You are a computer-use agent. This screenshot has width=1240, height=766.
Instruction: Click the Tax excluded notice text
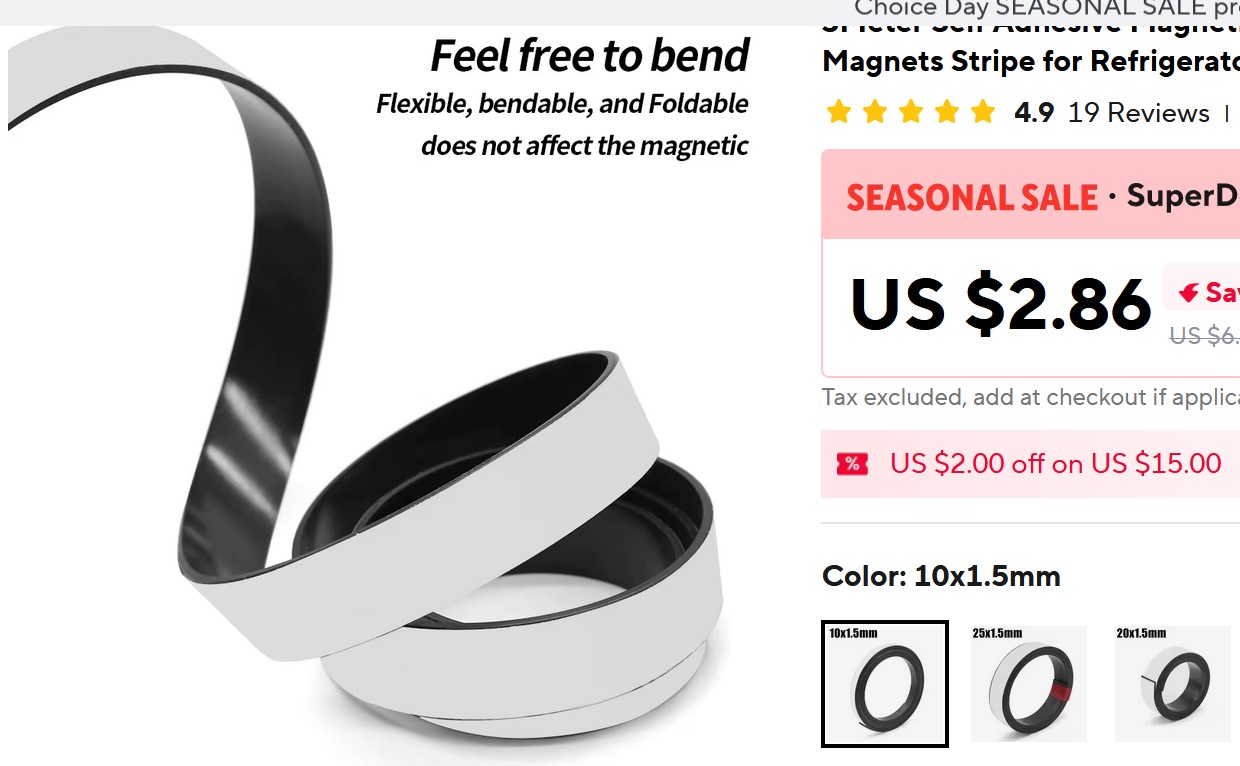tap(1031, 397)
